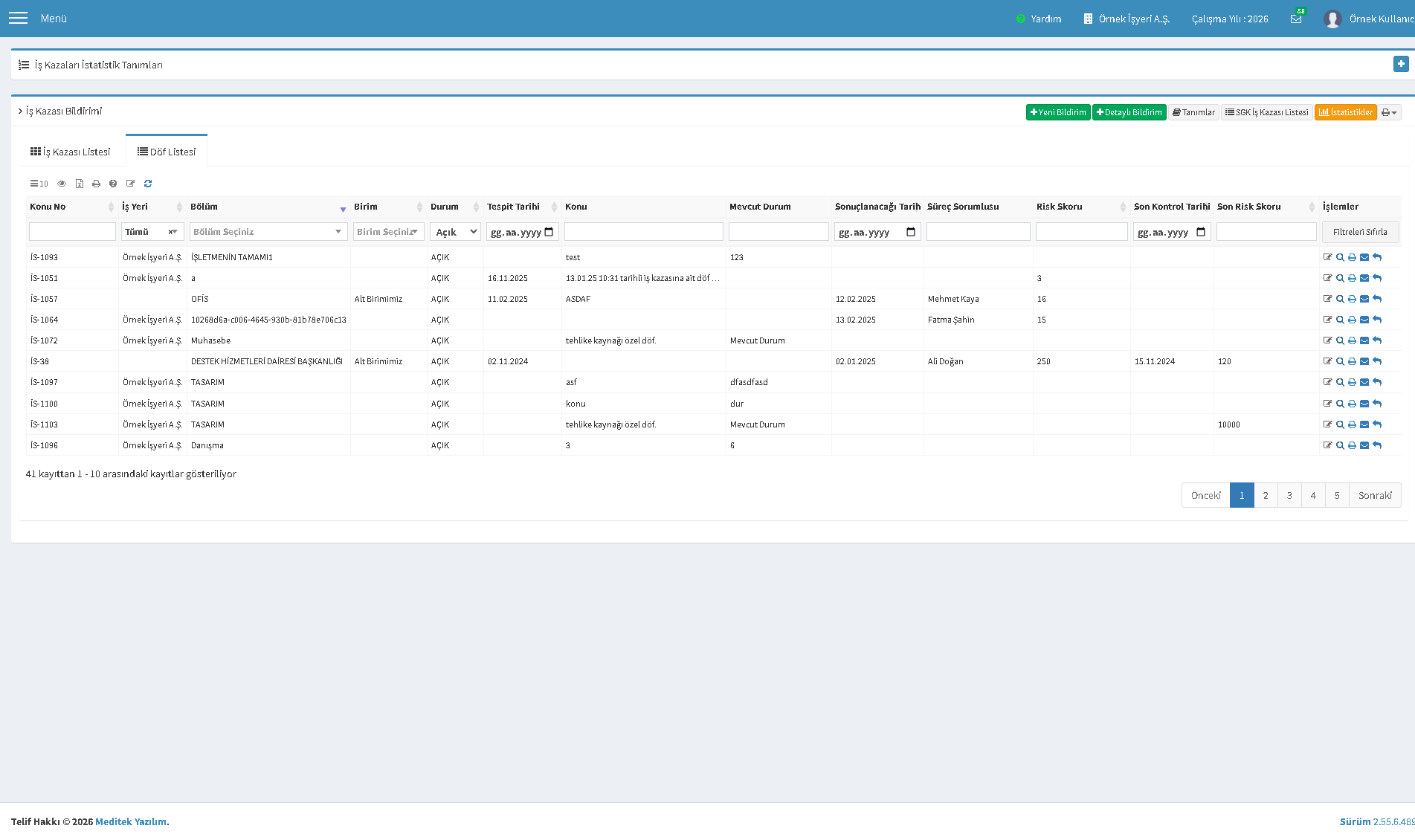
Task: Send mail for record İS-1064
Action: (1364, 320)
